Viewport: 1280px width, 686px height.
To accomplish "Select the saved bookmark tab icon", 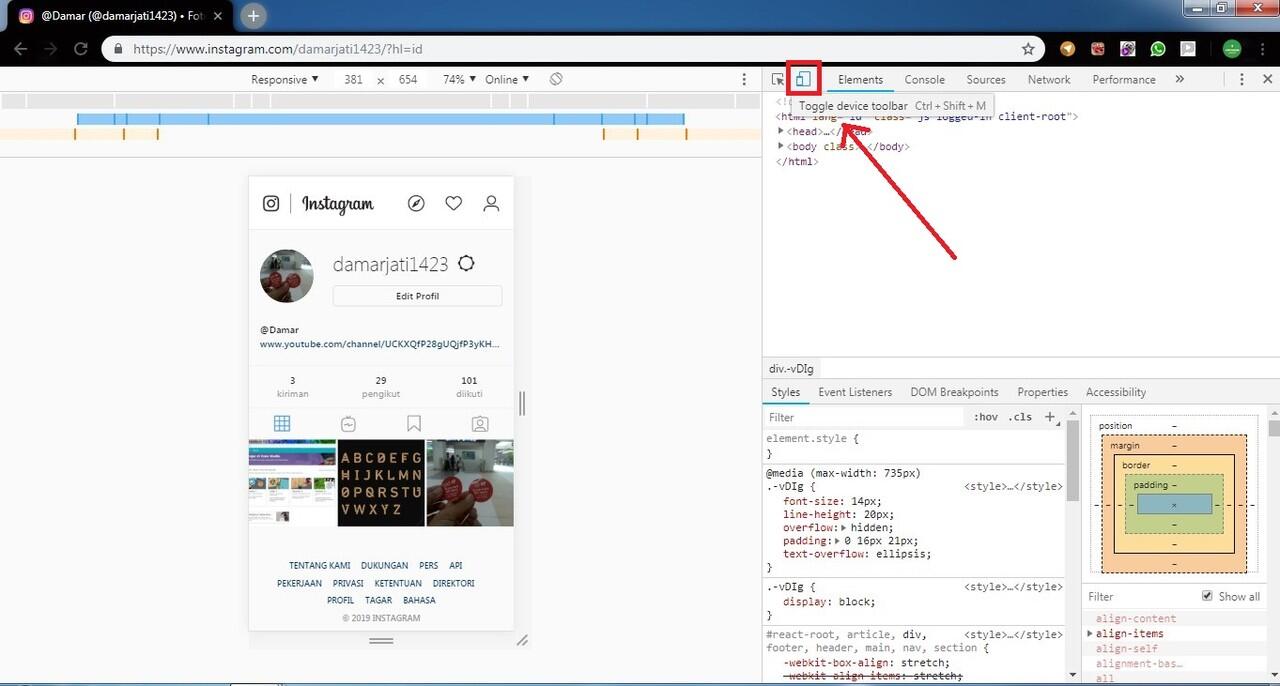I will pos(414,423).
